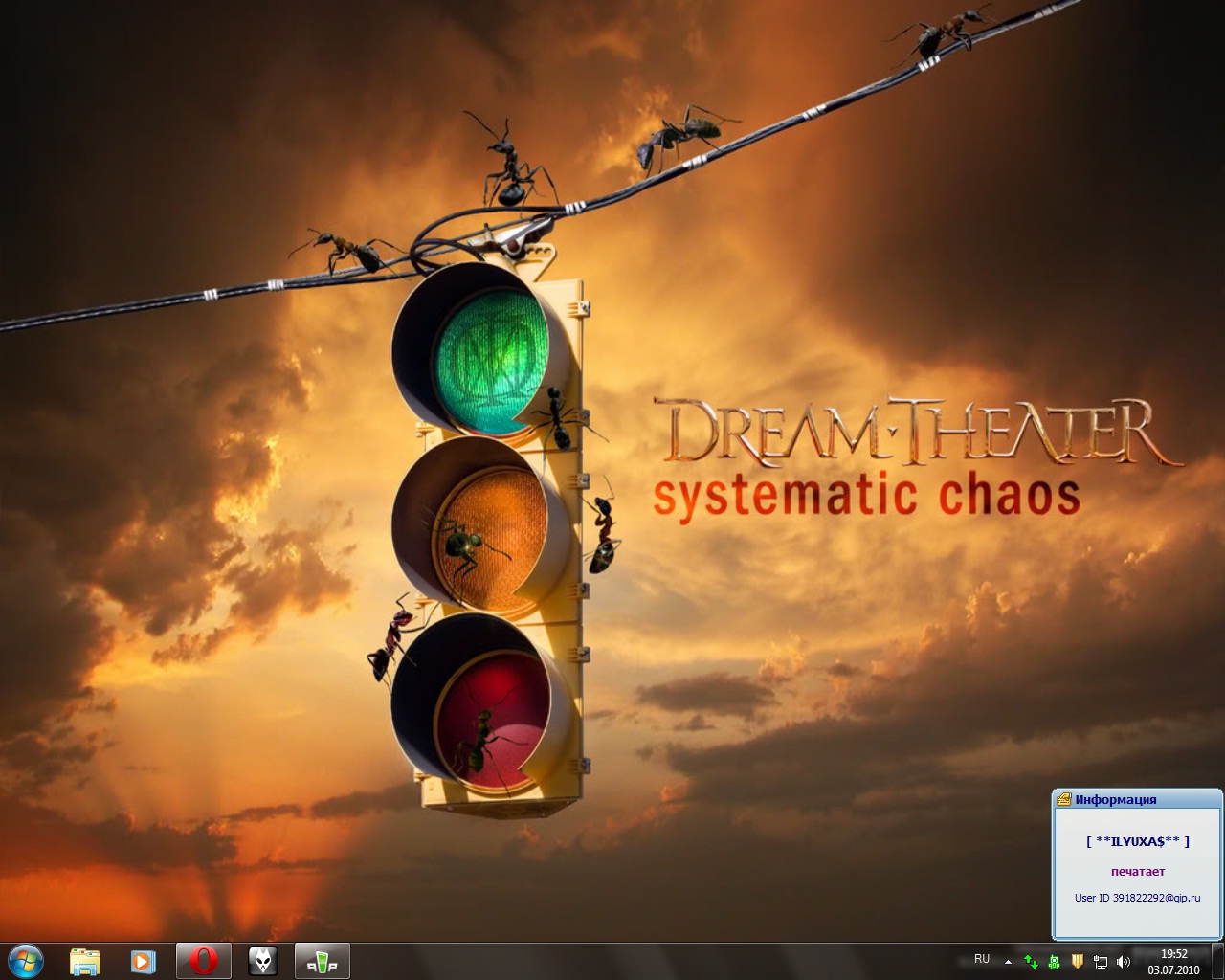1225x980 pixels.
Task: Open Windows Explorer from the taskbar
Action: click(85, 961)
